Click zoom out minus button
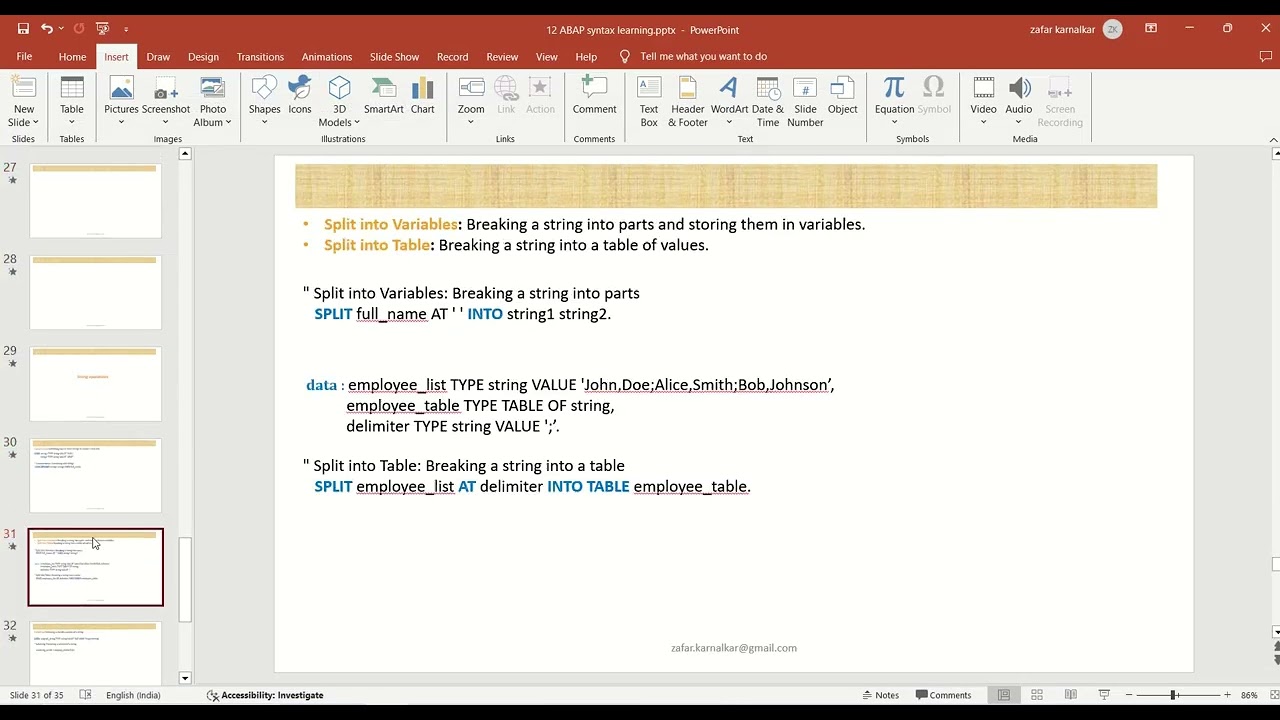Image resolution: width=1280 pixels, height=720 pixels. click(x=1129, y=695)
